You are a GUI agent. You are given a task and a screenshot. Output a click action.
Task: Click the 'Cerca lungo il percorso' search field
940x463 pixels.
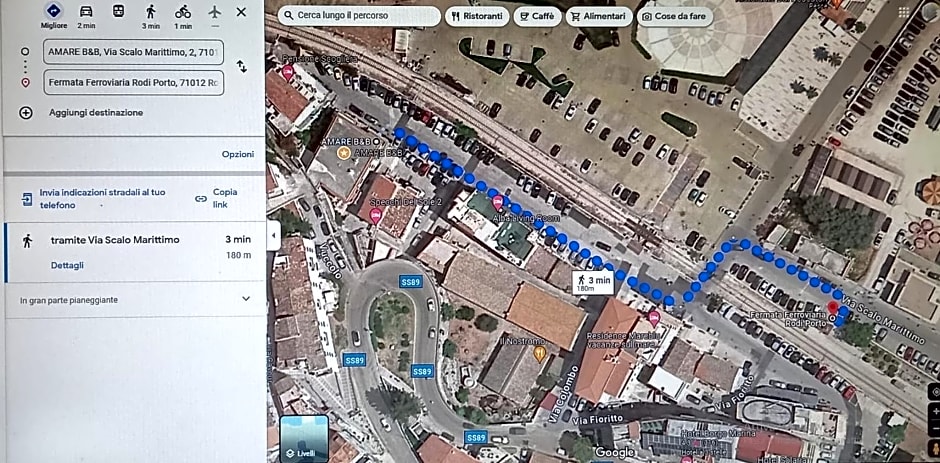point(359,16)
